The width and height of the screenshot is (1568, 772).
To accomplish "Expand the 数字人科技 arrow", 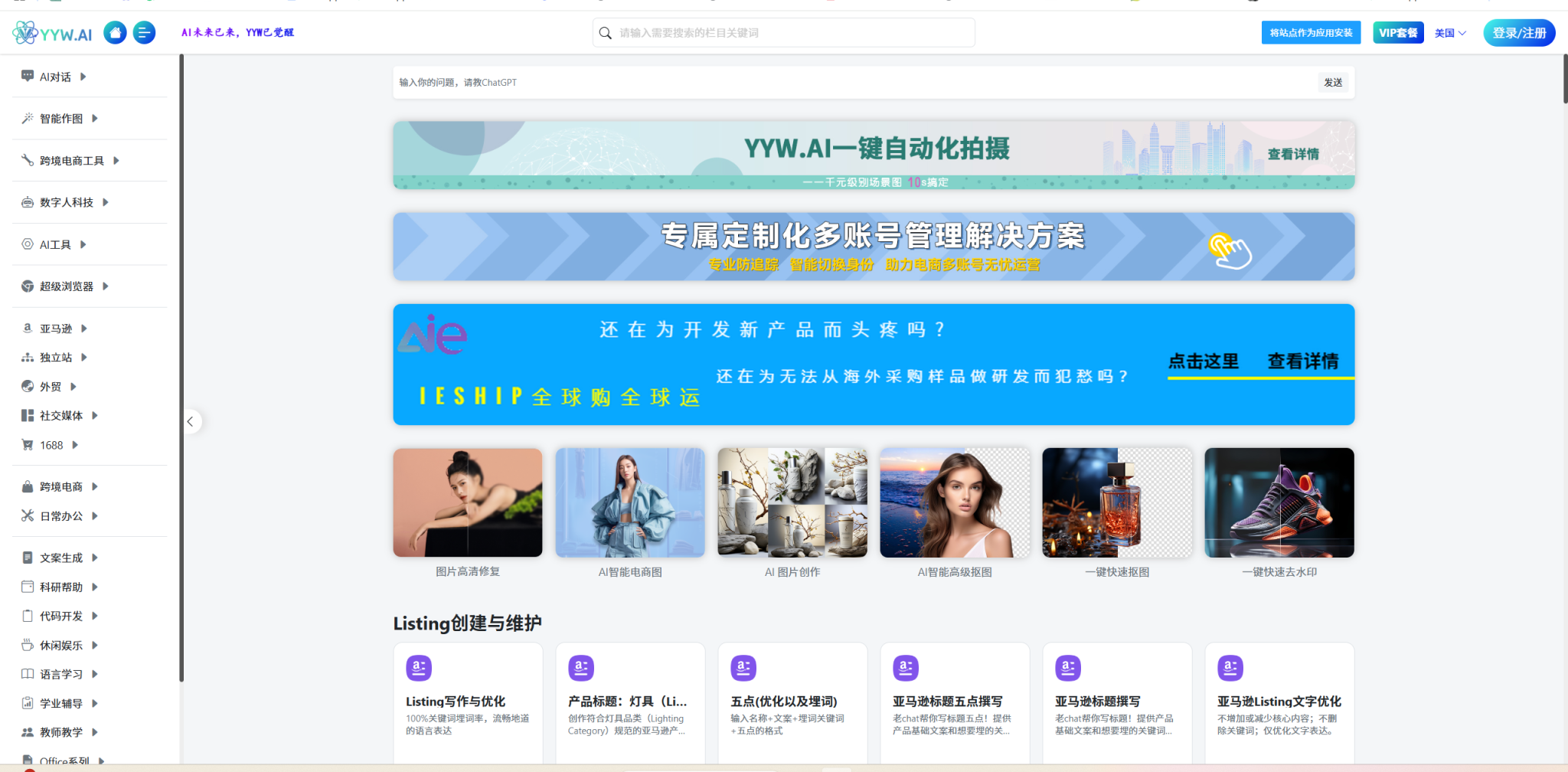I will click(106, 202).
